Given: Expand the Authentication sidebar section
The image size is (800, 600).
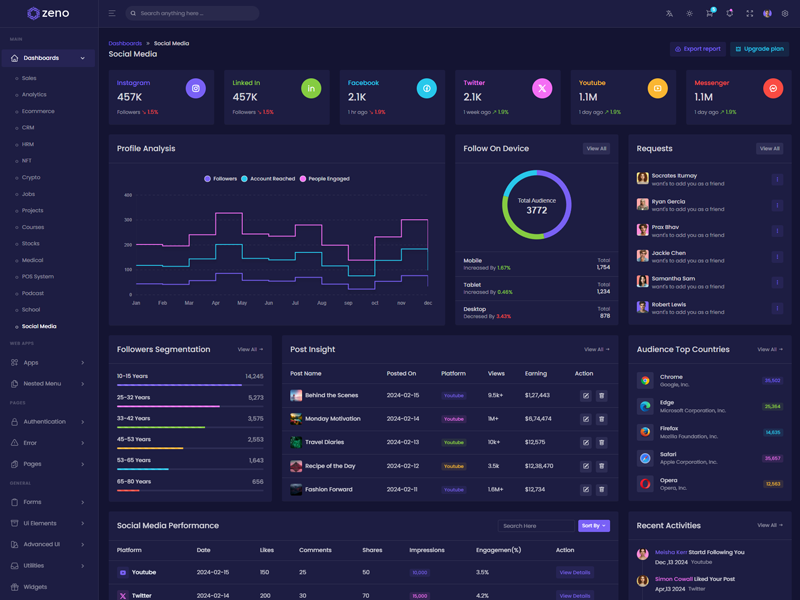Looking at the screenshot, I should (48, 422).
